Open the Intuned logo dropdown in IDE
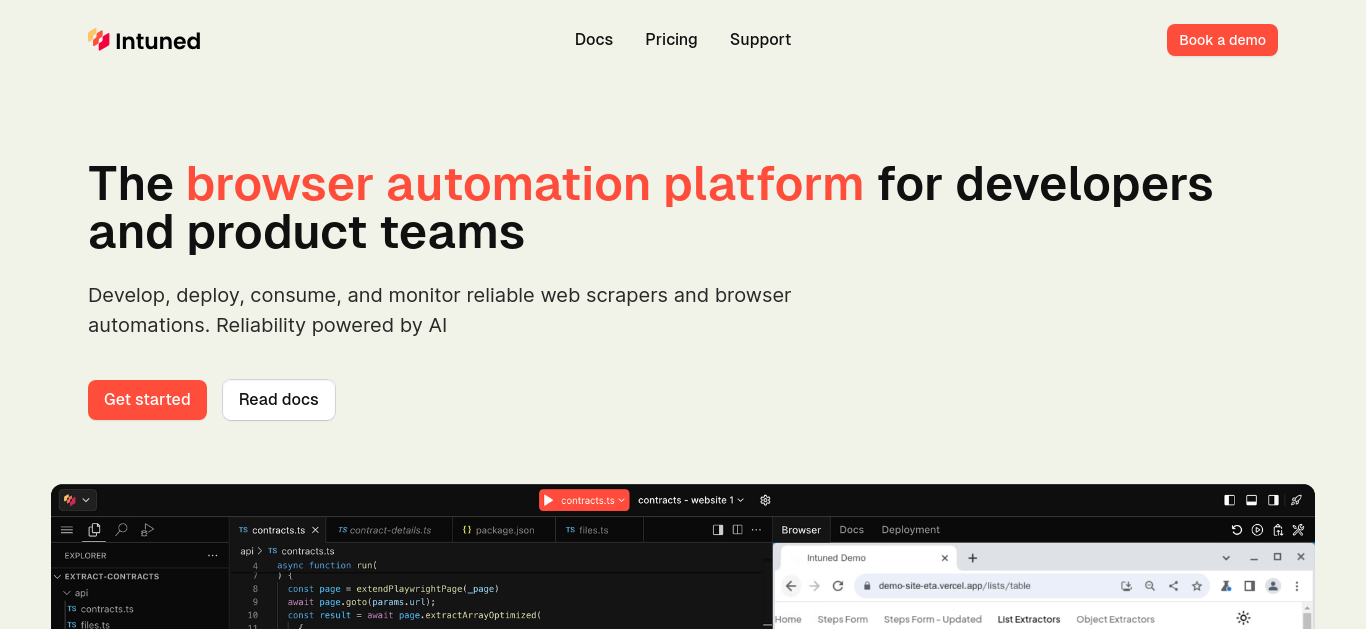 (78, 500)
